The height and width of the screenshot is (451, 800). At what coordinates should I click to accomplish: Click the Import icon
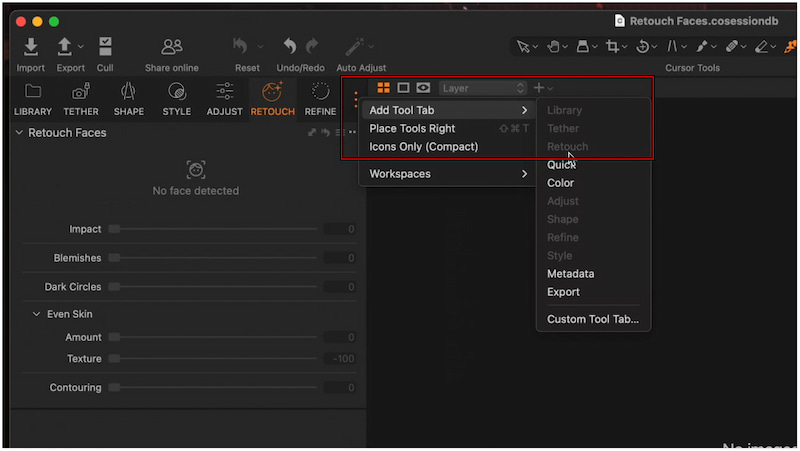[31, 47]
